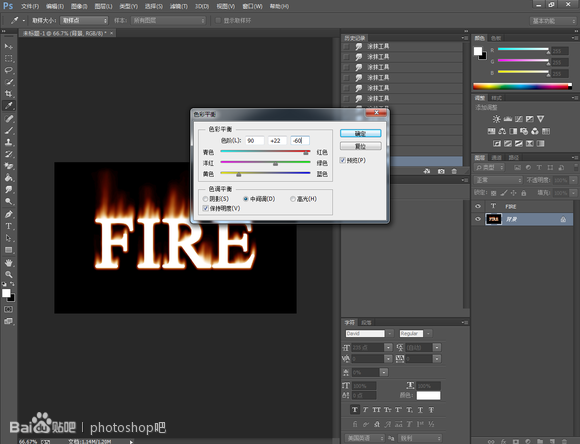Open the layer blend mode dropdown
Viewport: 580px width, 444px height.
pos(498,180)
